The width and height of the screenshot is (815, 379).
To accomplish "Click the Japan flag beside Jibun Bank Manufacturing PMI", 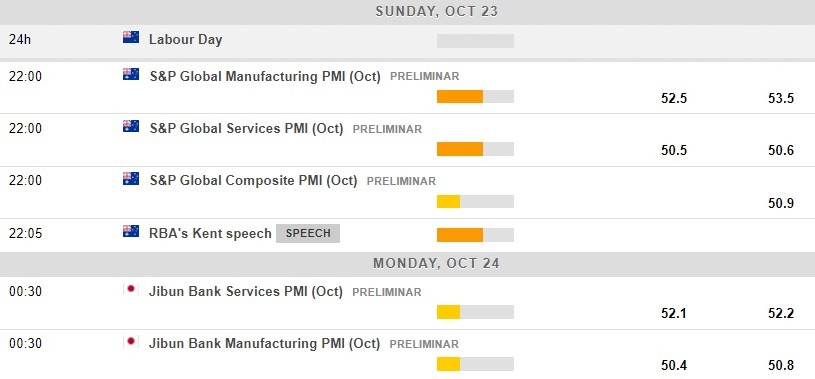I will tap(131, 342).
